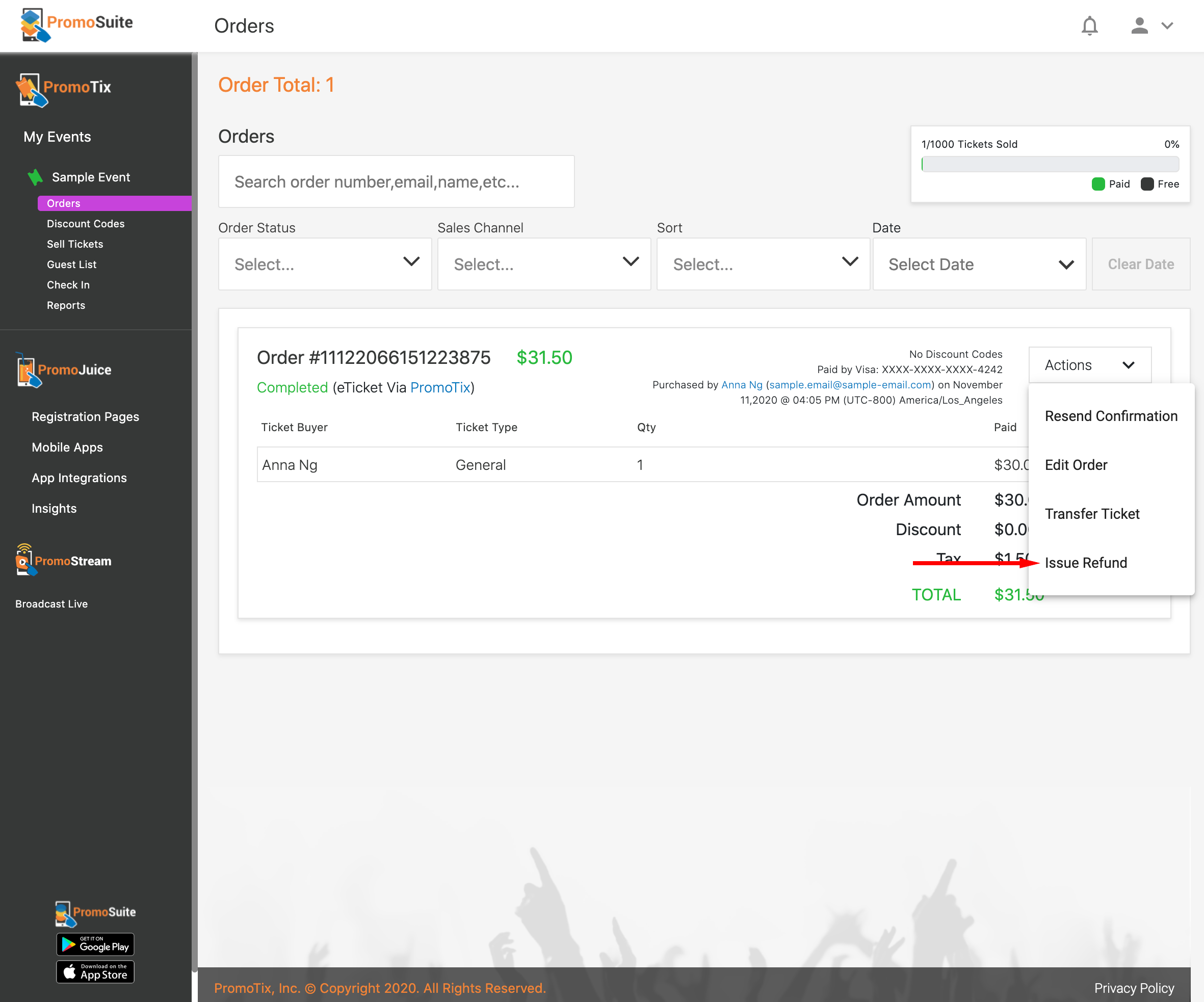This screenshot has width=1204, height=1002.
Task: Open the Google Play store badge
Action: tap(95, 944)
